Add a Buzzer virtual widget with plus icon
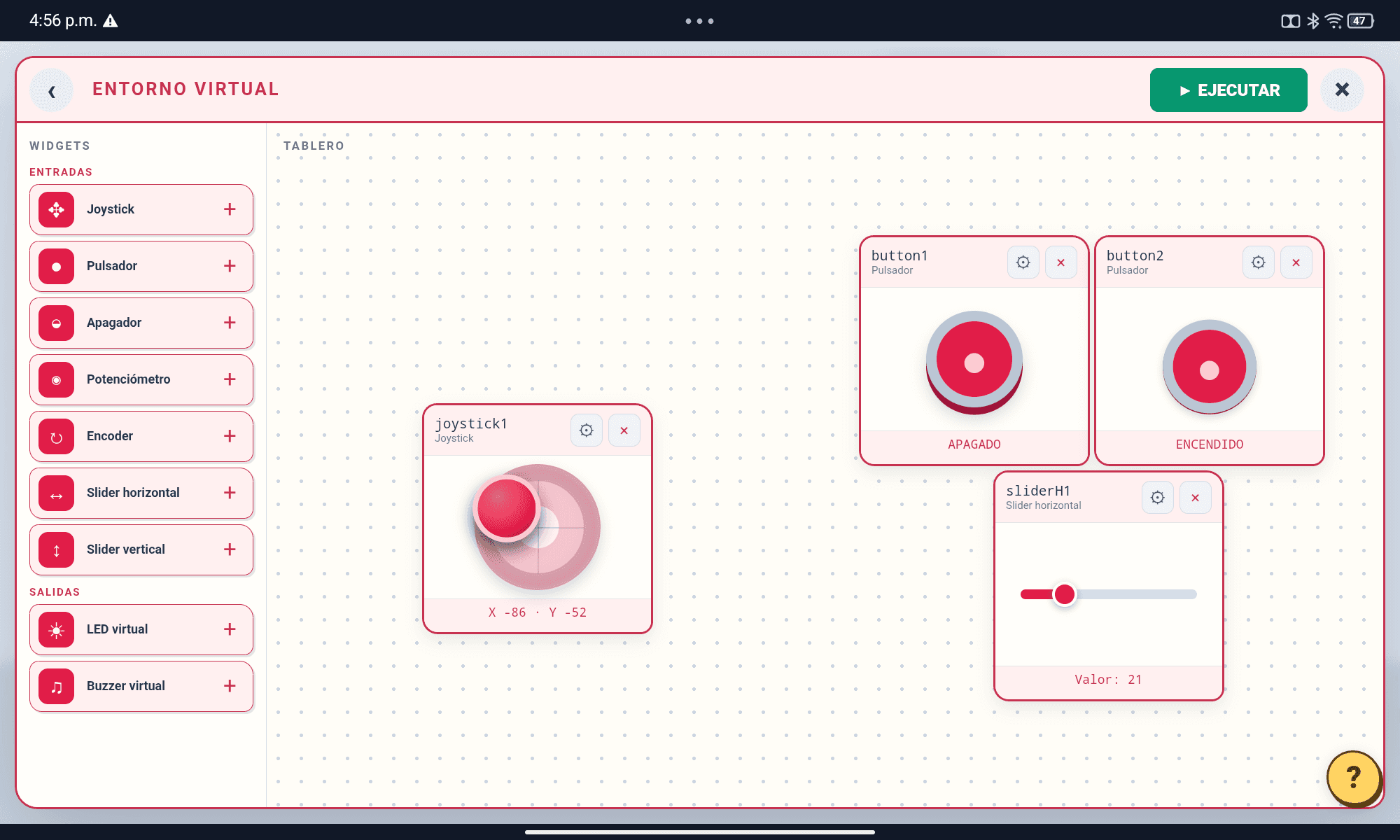Screen dimensions: 1400x840 click(x=230, y=686)
